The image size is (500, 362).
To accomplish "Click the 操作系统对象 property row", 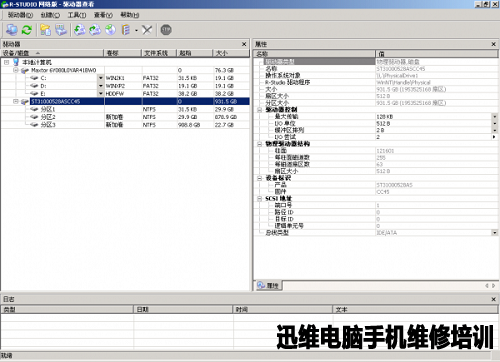I will 376,75.
